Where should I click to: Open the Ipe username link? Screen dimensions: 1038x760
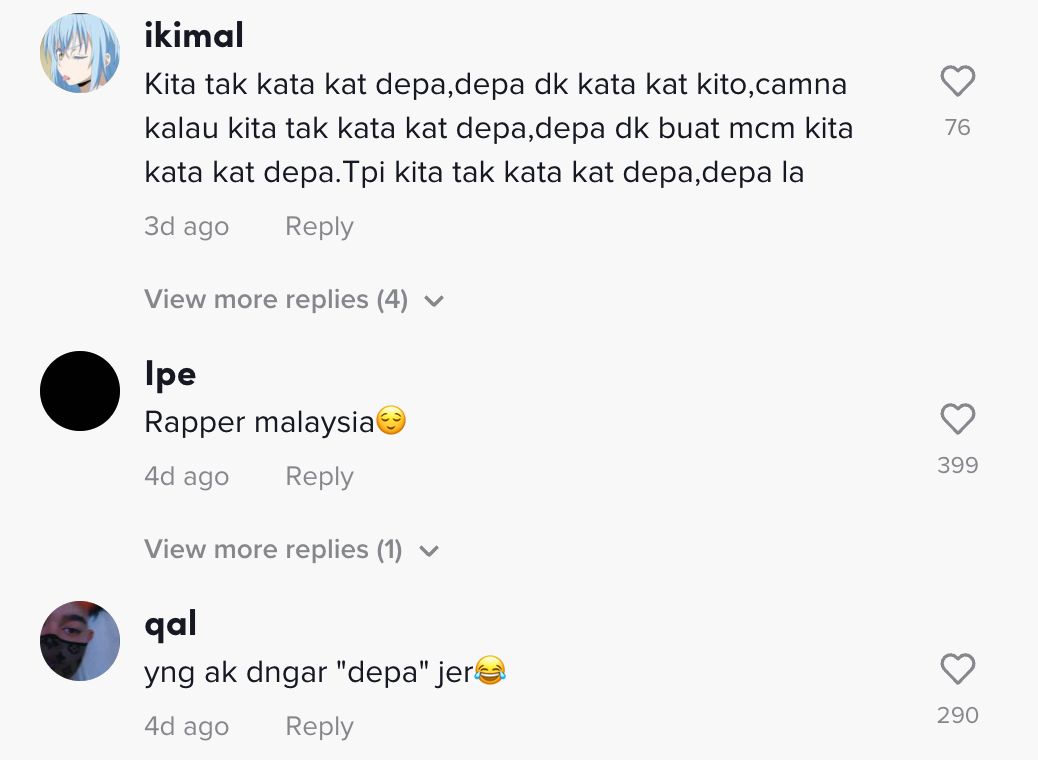tap(170, 374)
